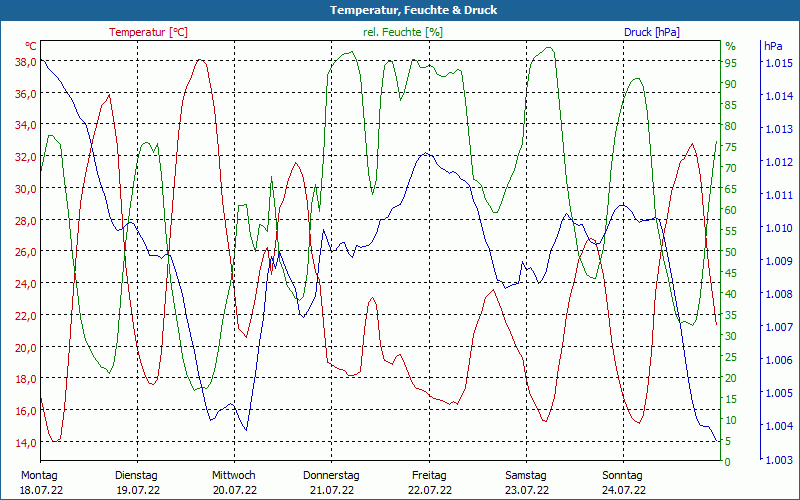Select the red Temperatur [°C] legend label
Viewport: 800px width, 500px height.
(148, 32)
